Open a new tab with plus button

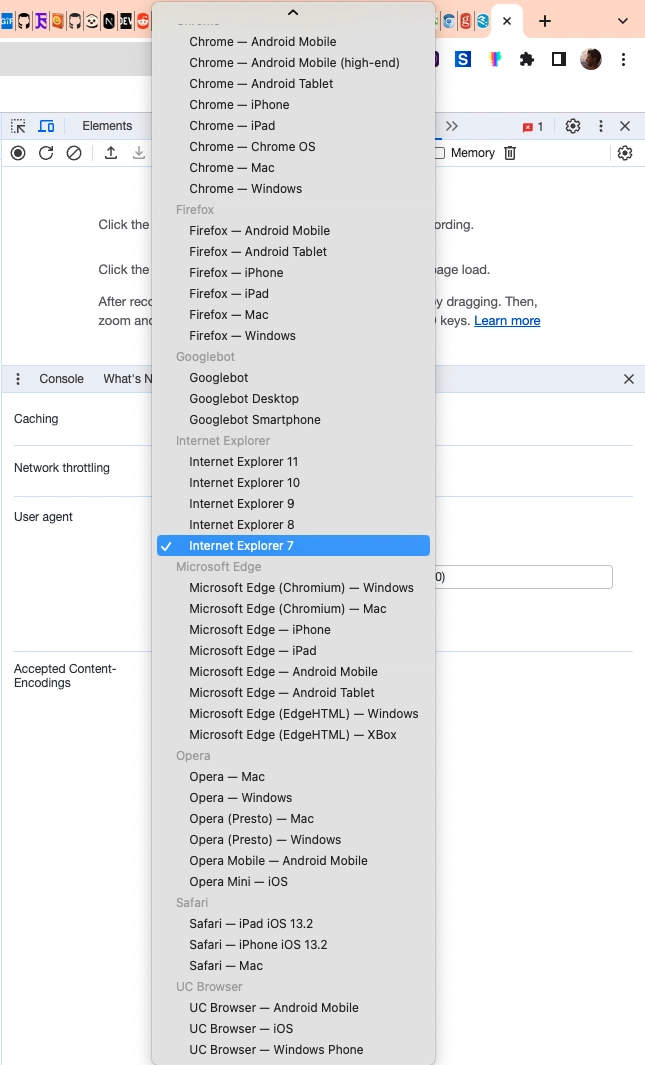pos(545,22)
